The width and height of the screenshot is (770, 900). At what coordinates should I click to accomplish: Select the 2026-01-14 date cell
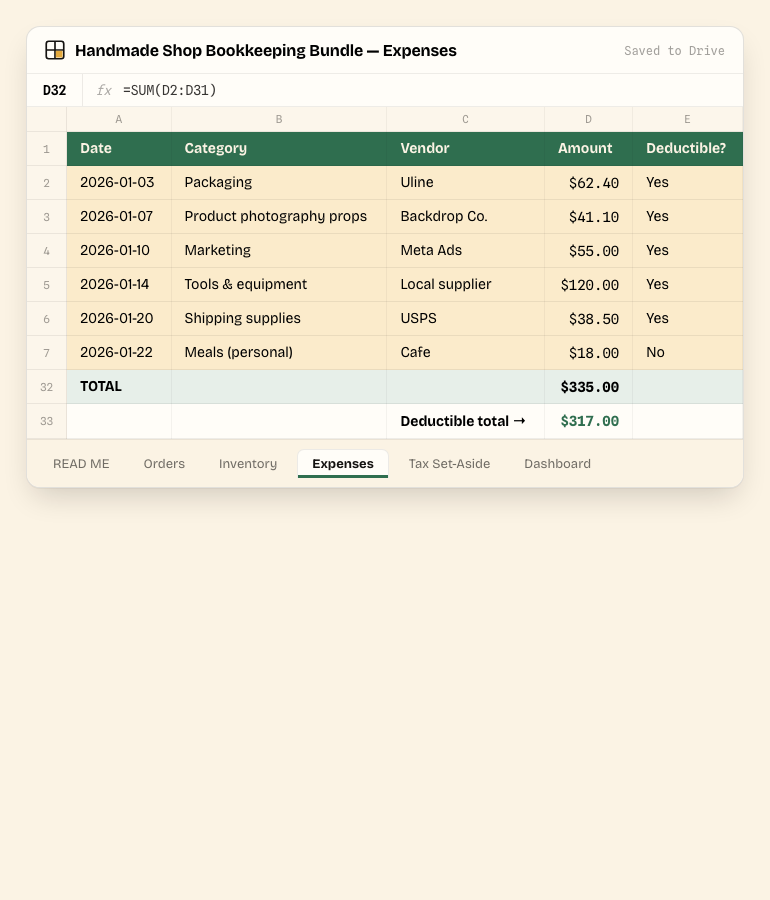click(119, 284)
